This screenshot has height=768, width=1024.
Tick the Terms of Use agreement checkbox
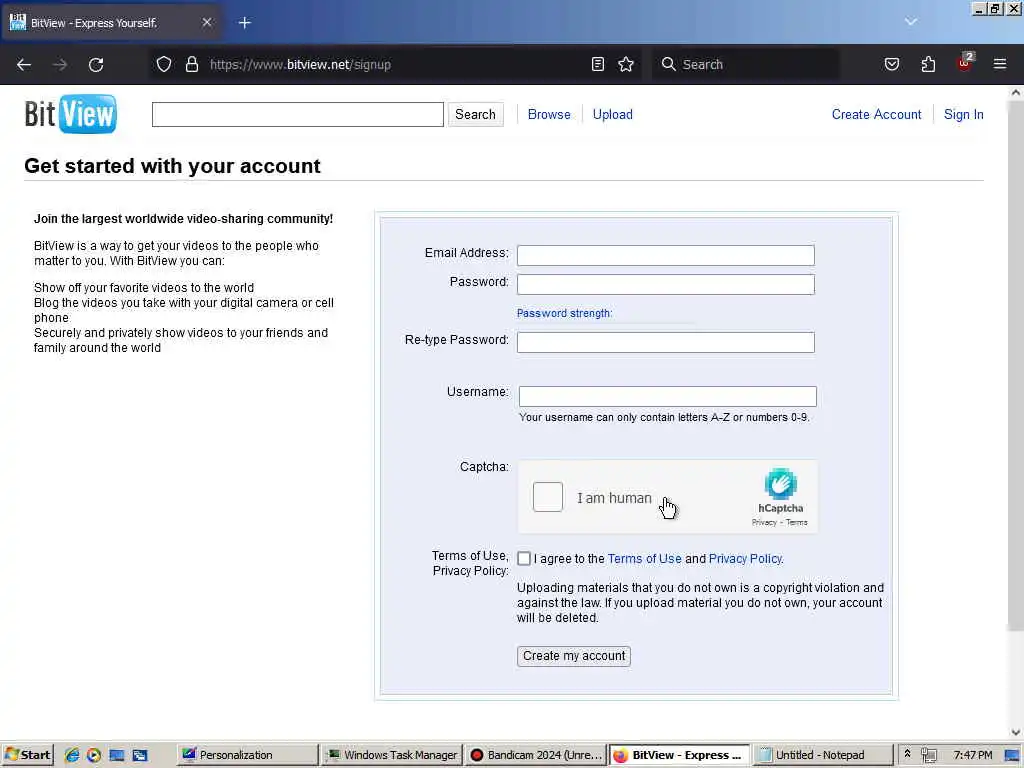(x=524, y=558)
